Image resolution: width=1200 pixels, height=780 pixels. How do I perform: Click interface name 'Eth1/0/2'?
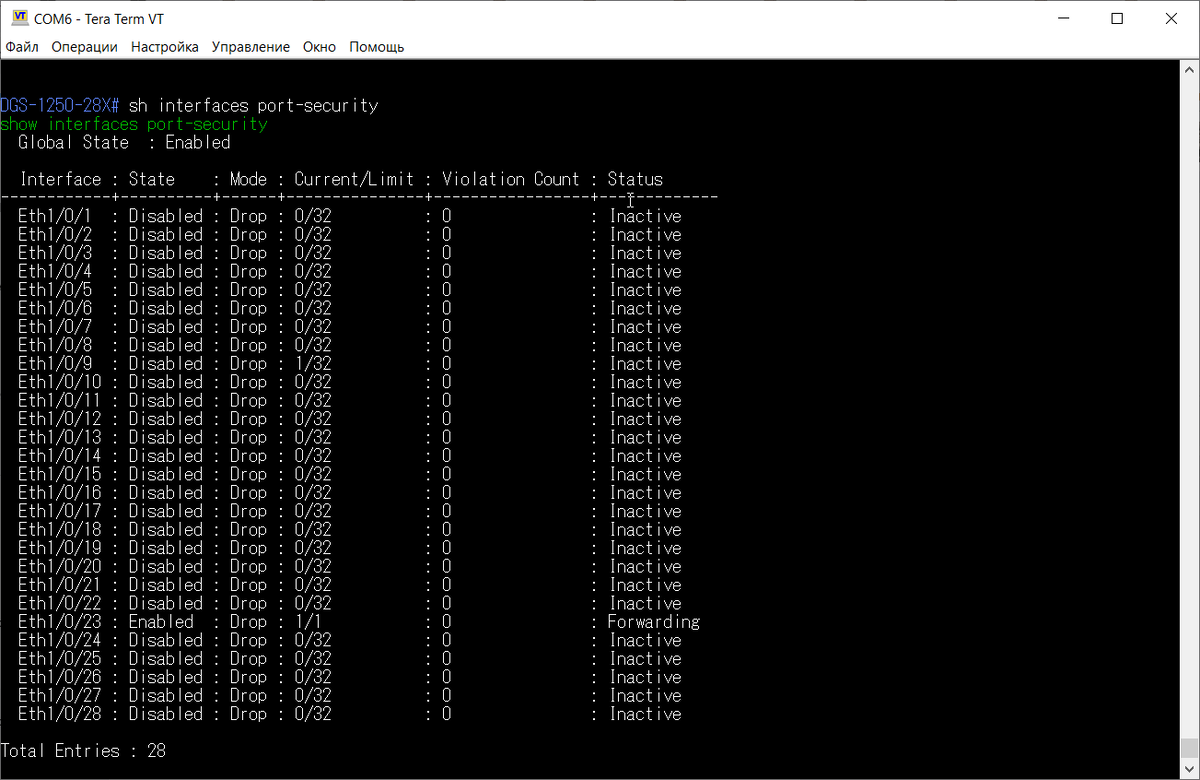pyautogui.click(x=55, y=235)
